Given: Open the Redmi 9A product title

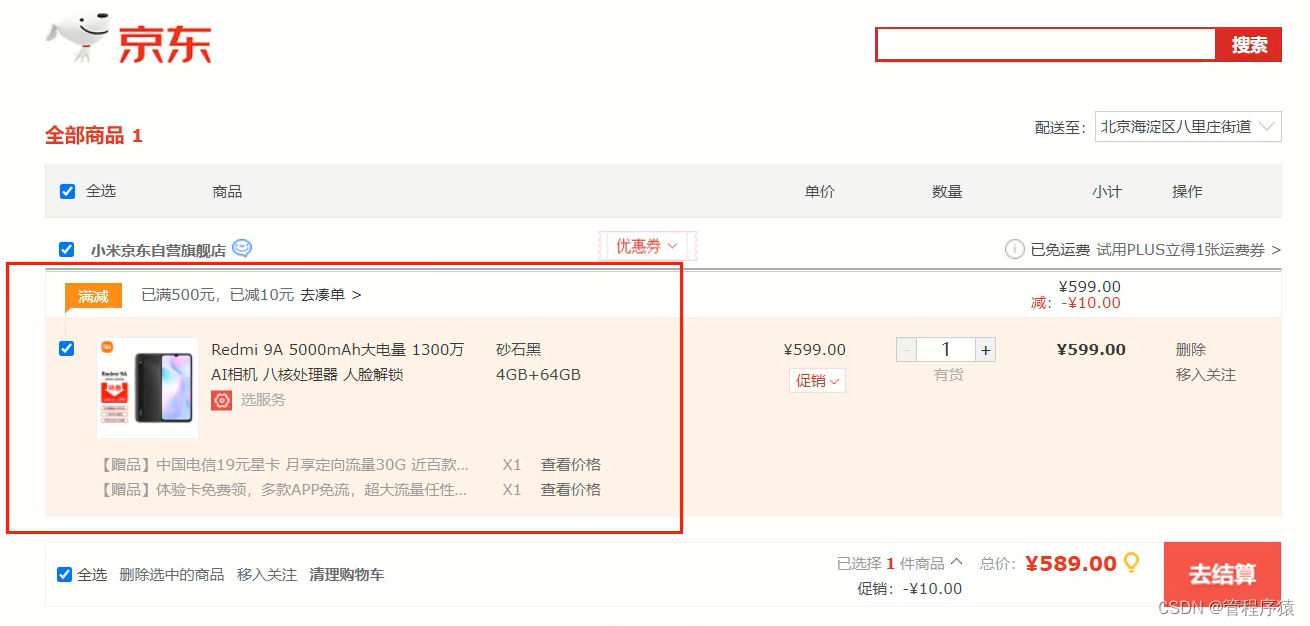Looking at the screenshot, I should pyautogui.click(x=338, y=362).
